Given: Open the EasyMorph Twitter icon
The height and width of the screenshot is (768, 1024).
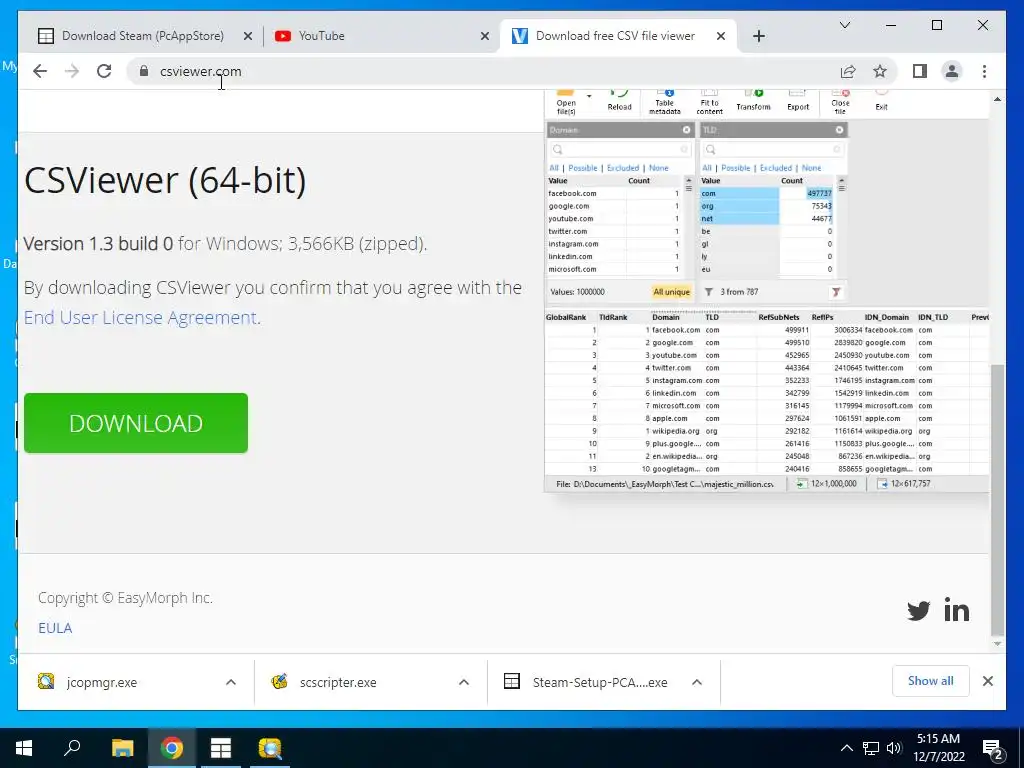Looking at the screenshot, I should (x=918, y=611).
